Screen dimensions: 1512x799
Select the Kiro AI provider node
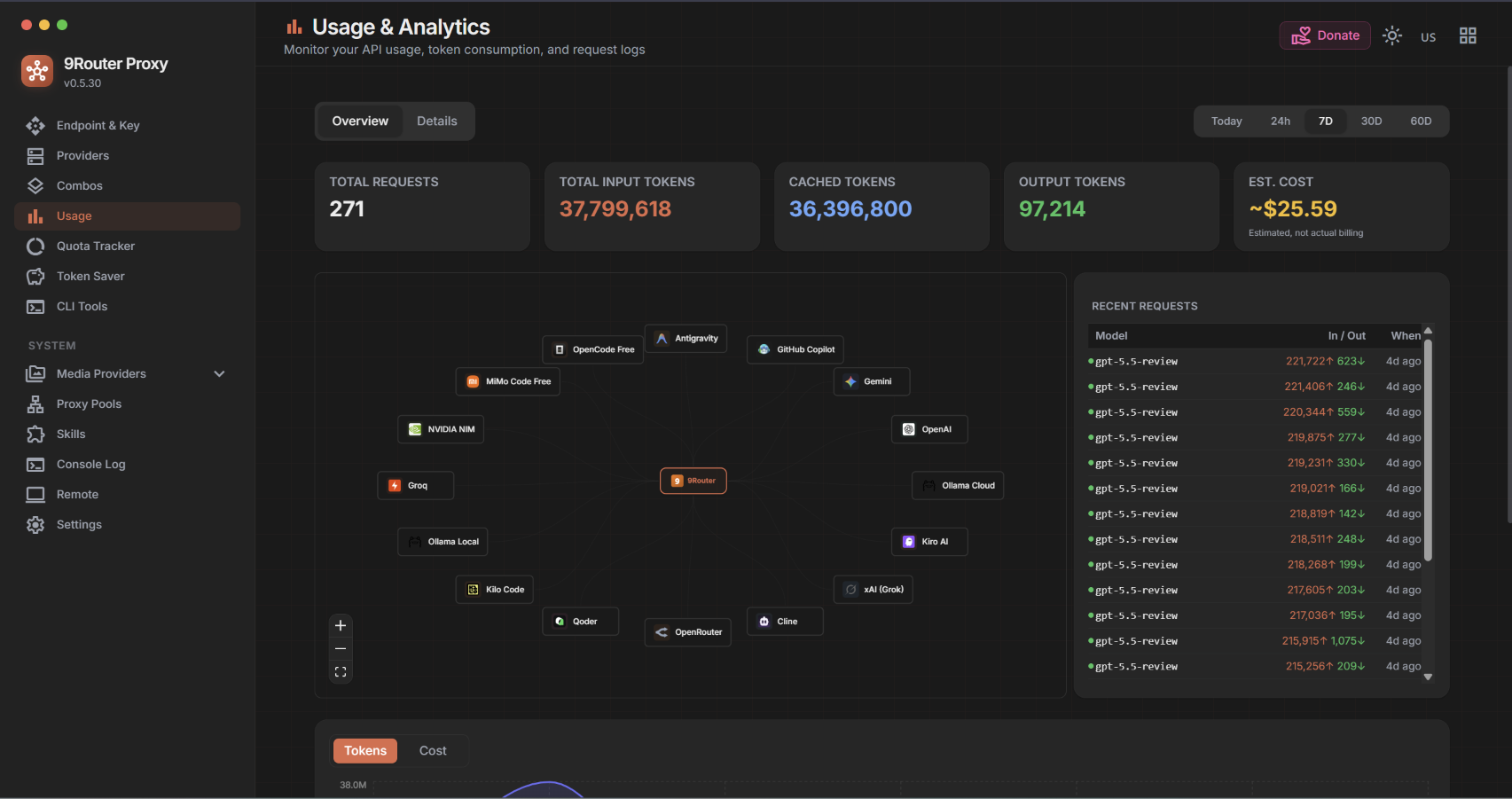(929, 542)
